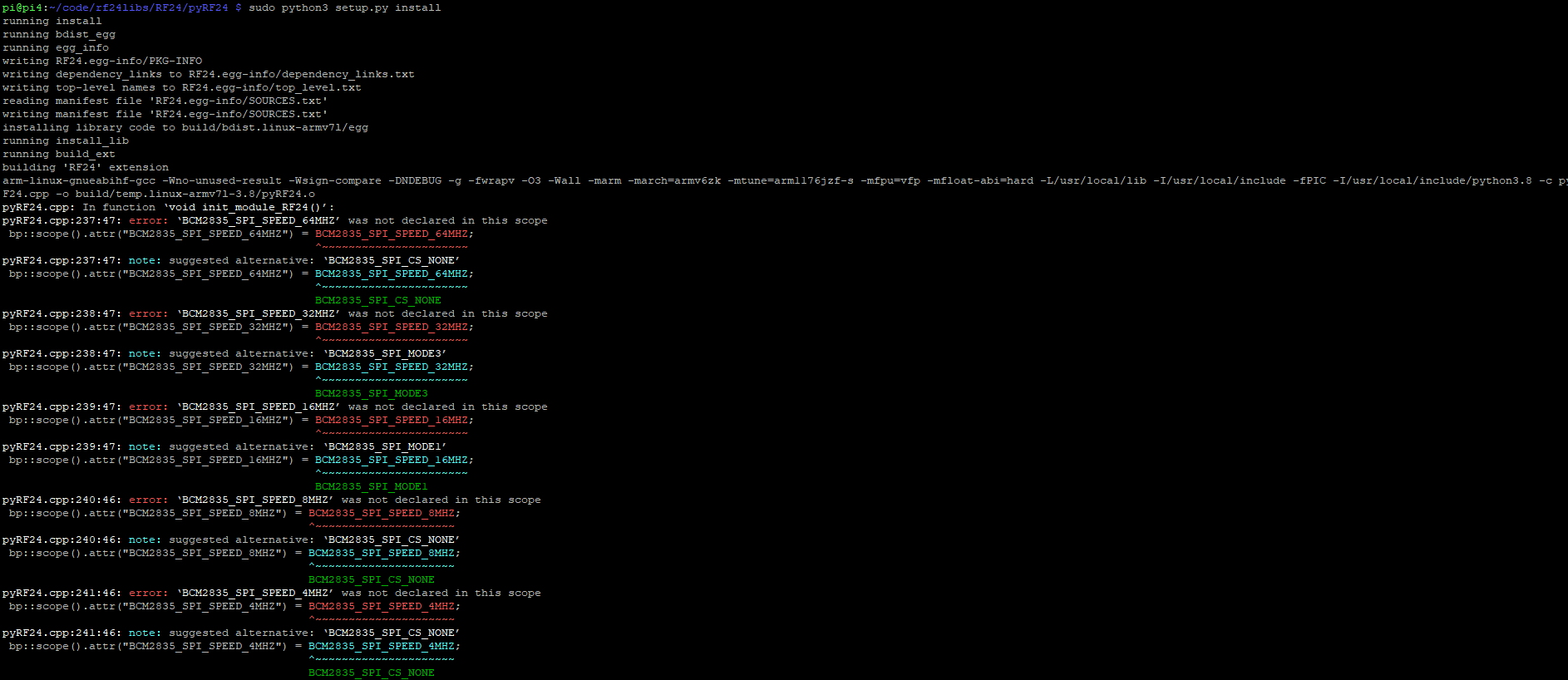1568x680 pixels.
Task: Click the red BCM2835_SPI_SPEED_4MHZ identifier
Action: tap(382, 606)
